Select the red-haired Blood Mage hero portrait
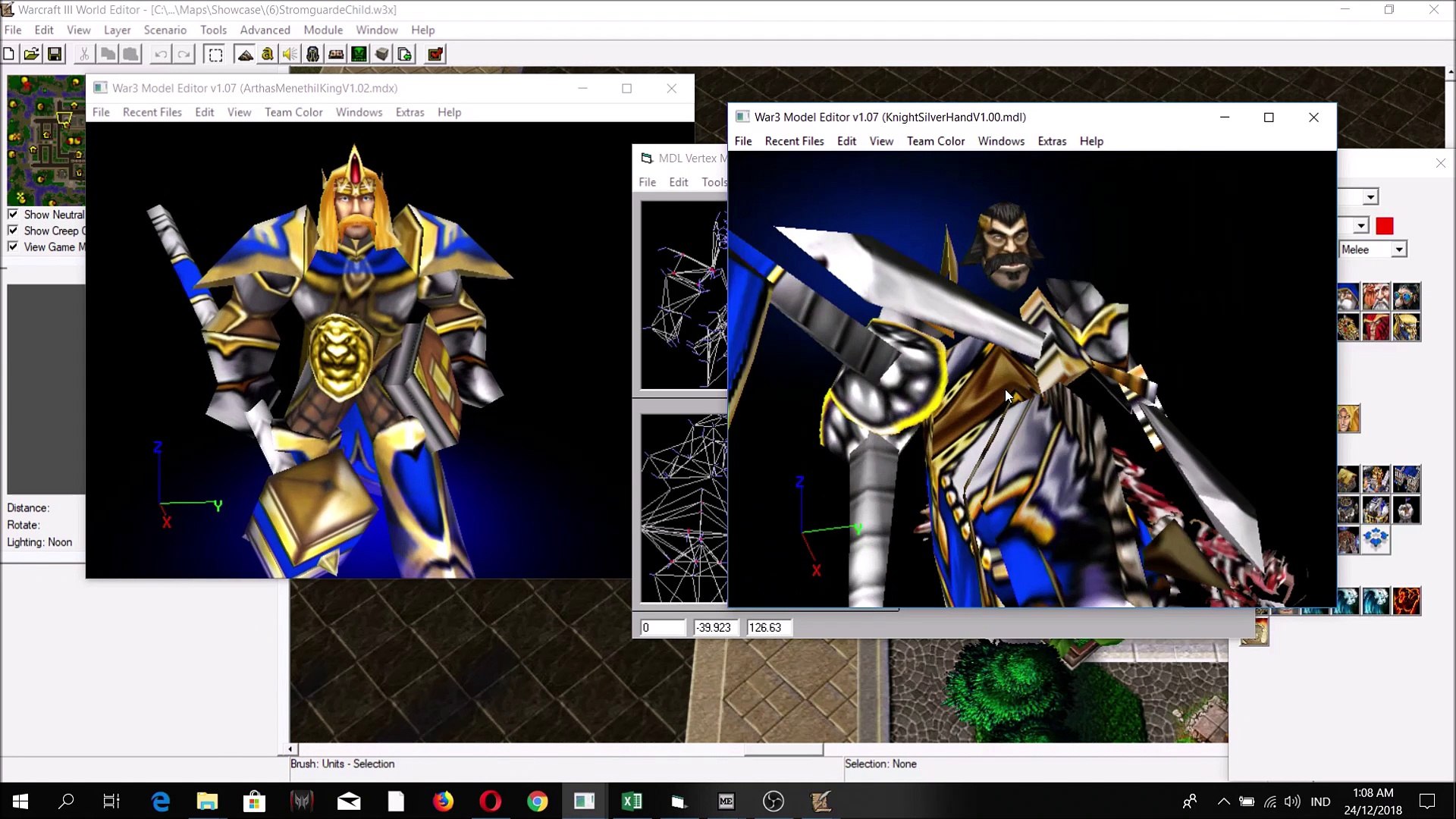This screenshot has height=819, width=1456. 1377,328
